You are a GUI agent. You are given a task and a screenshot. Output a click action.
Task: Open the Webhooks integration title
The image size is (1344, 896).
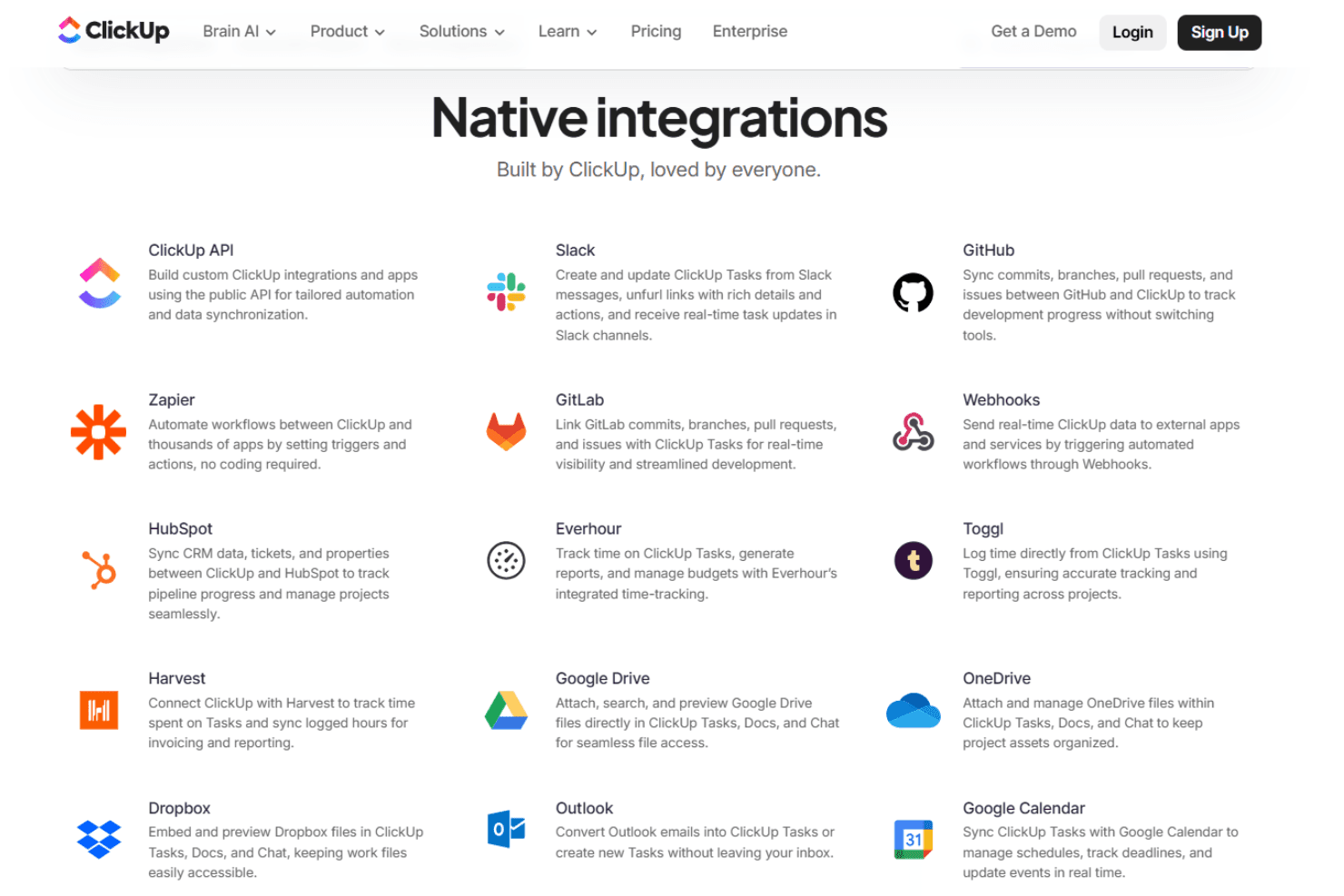pyautogui.click(x=1001, y=400)
